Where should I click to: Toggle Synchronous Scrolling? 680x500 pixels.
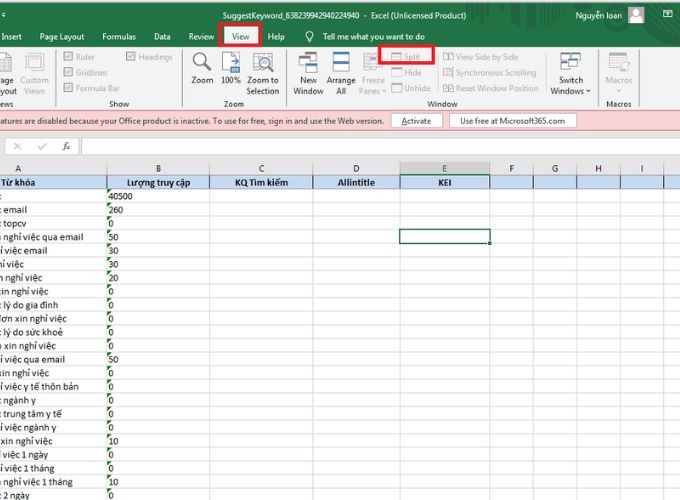[490, 72]
